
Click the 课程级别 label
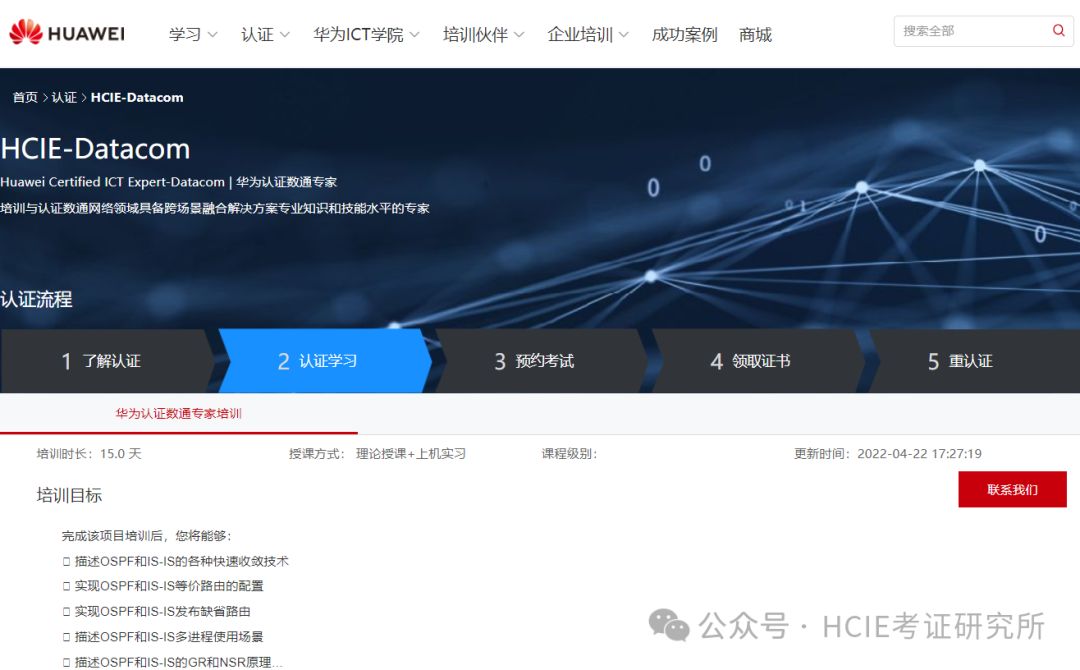click(x=570, y=454)
